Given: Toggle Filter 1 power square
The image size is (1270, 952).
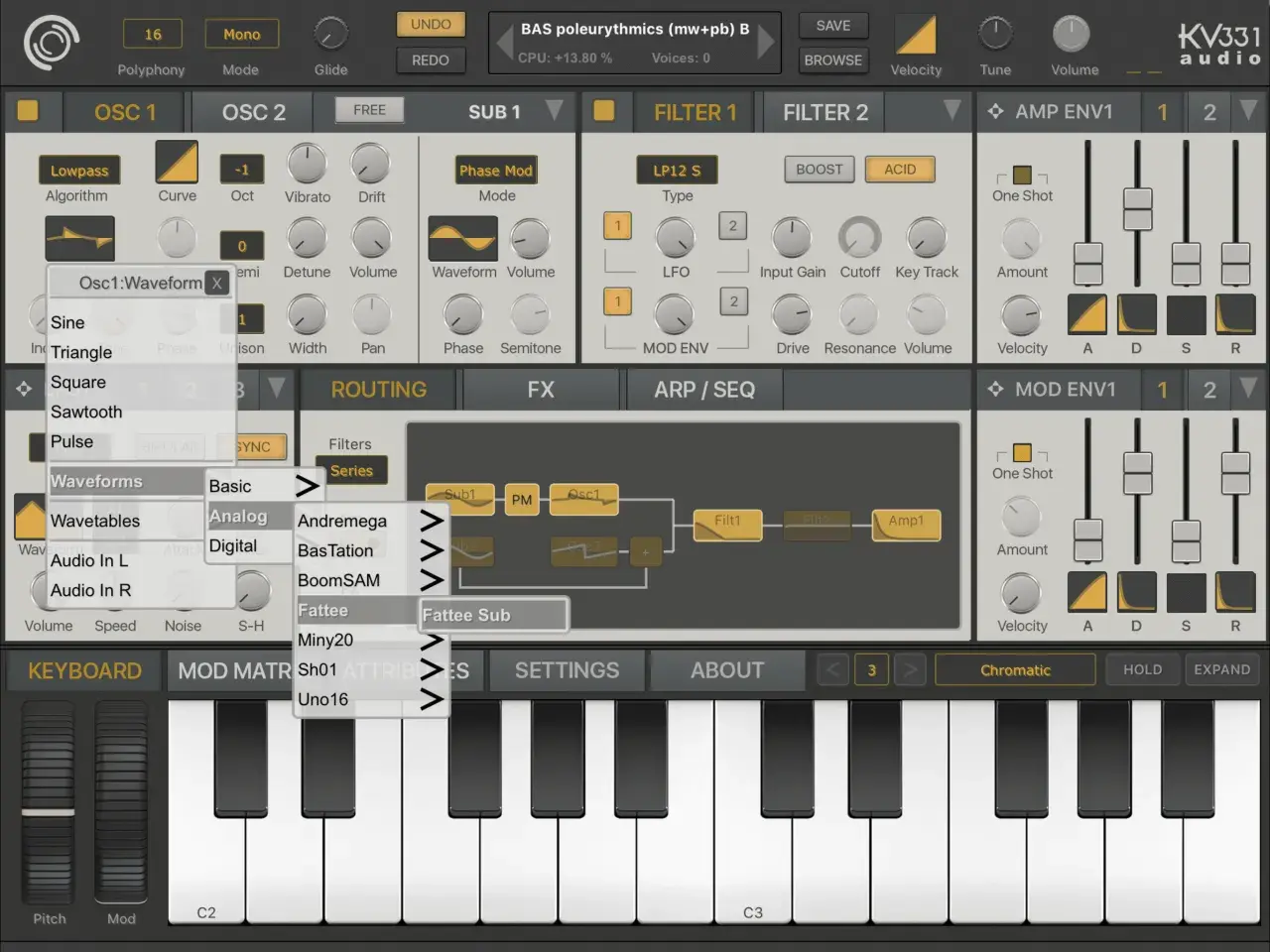Looking at the screenshot, I should [x=603, y=110].
